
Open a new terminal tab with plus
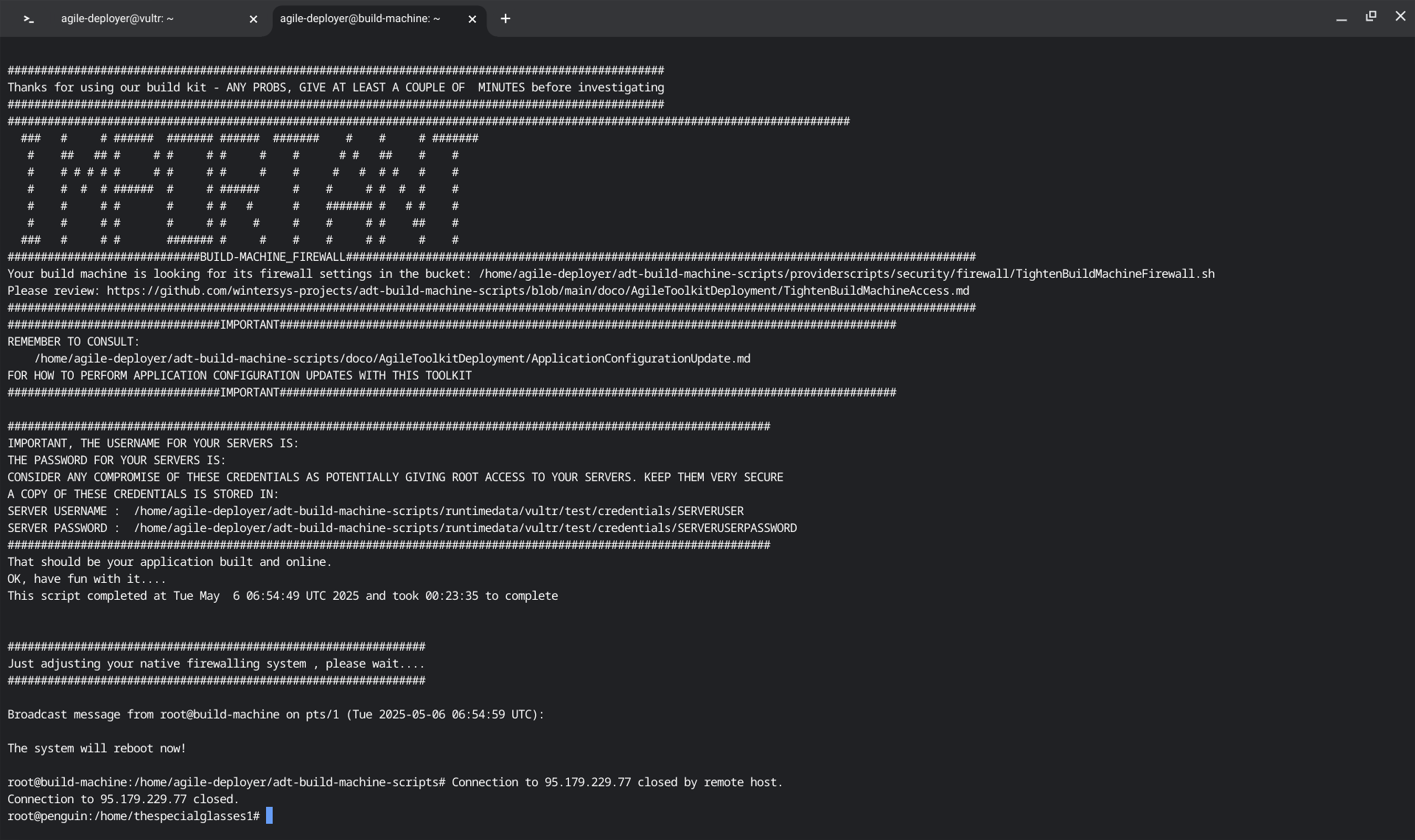[x=506, y=19]
